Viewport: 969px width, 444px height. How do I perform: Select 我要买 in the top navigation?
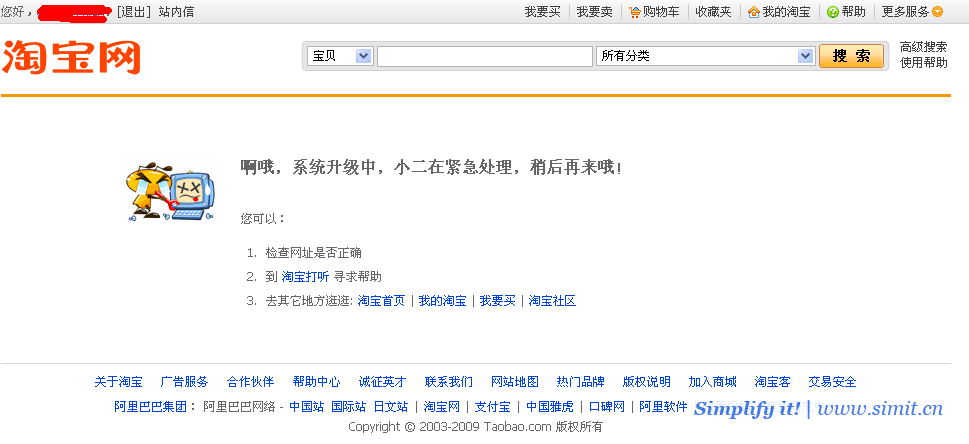click(542, 12)
